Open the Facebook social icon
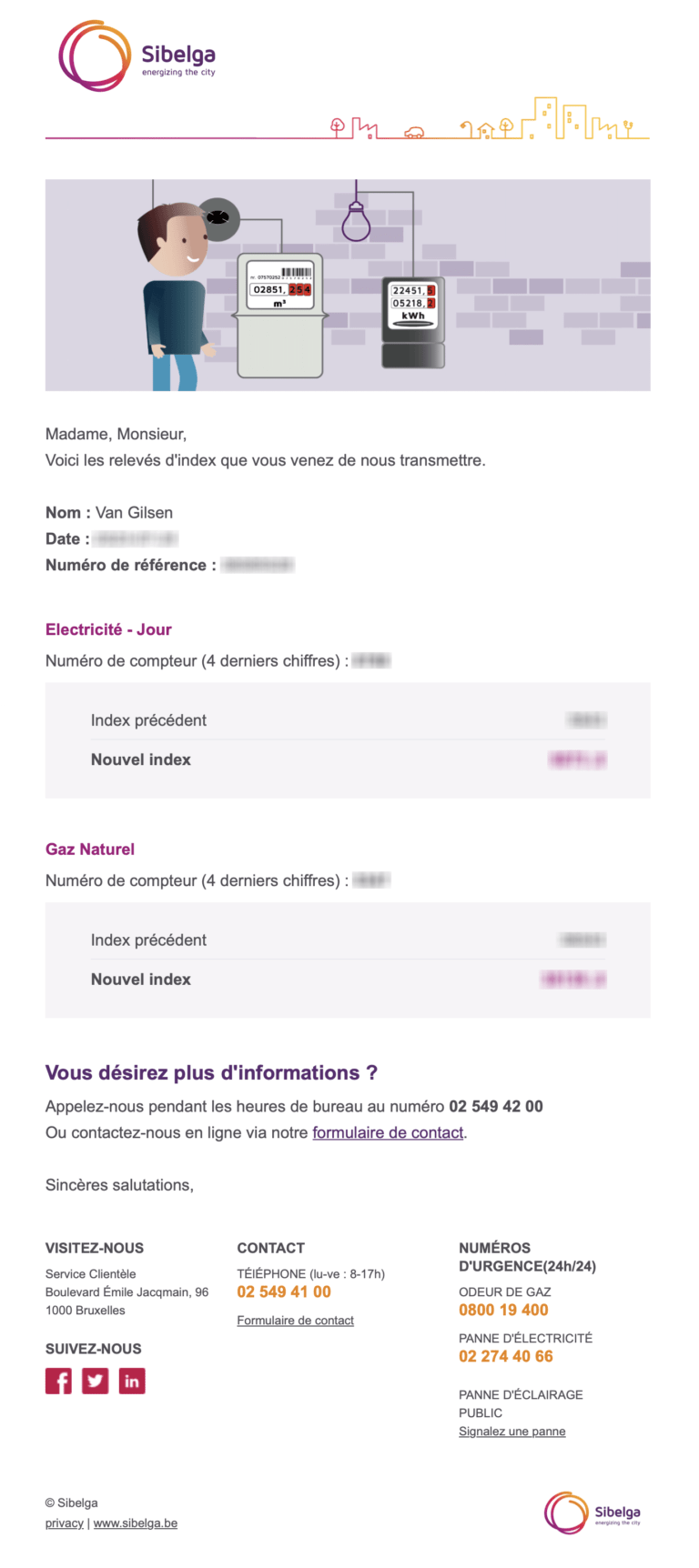699x1568 pixels. [58, 1381]
